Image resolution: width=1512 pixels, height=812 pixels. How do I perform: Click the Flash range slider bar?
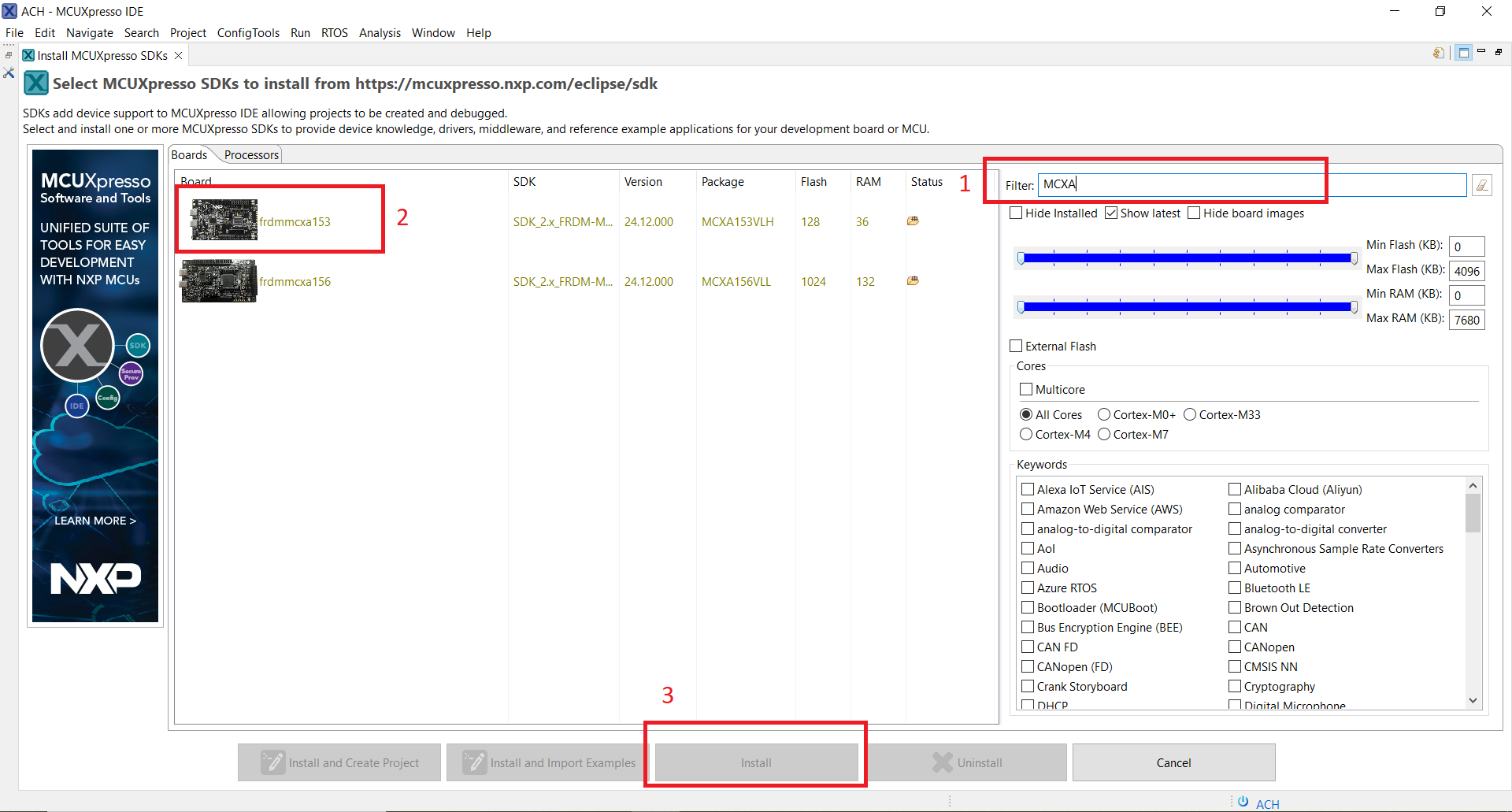[1187, 258]
